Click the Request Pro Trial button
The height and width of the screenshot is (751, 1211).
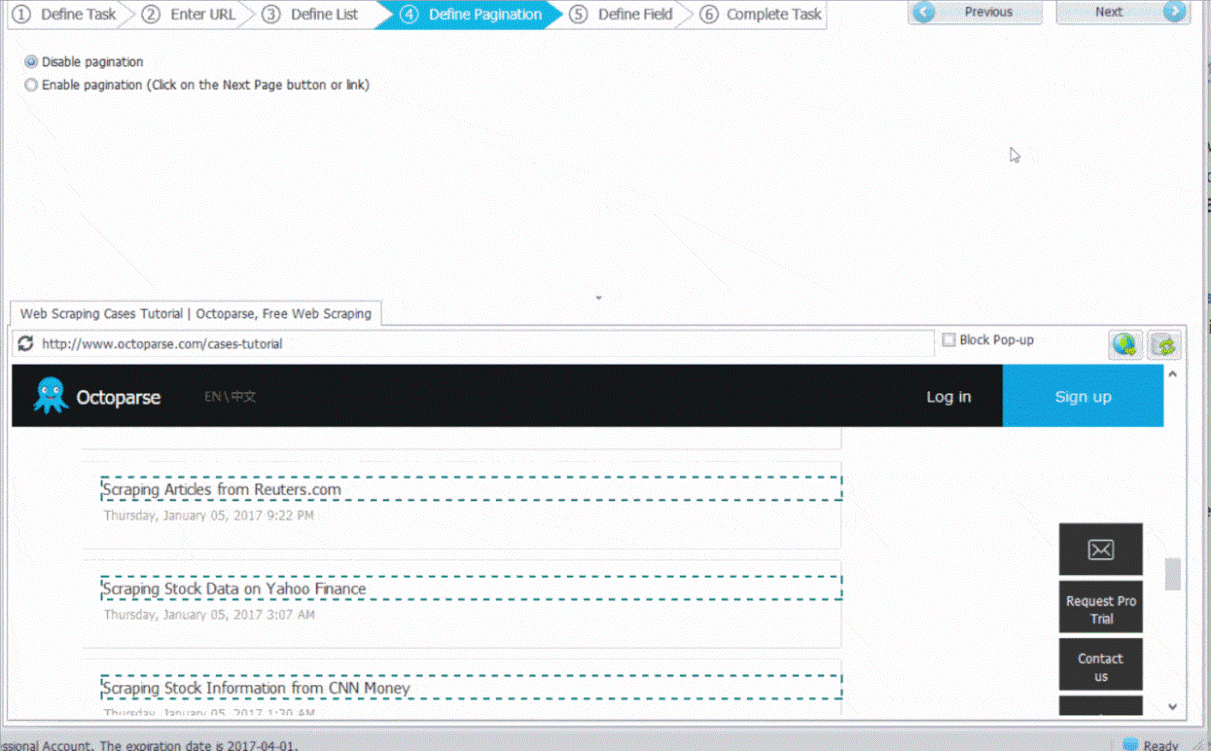click(1101, 608)
